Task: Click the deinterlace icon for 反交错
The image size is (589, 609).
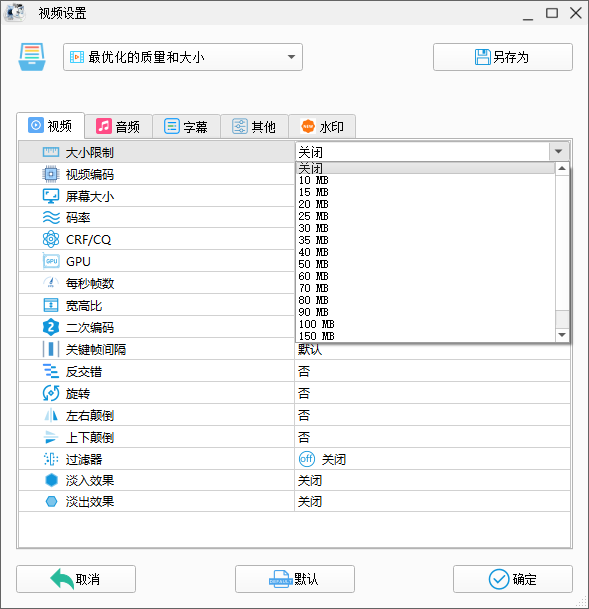Action: click(x=51, y=371)
